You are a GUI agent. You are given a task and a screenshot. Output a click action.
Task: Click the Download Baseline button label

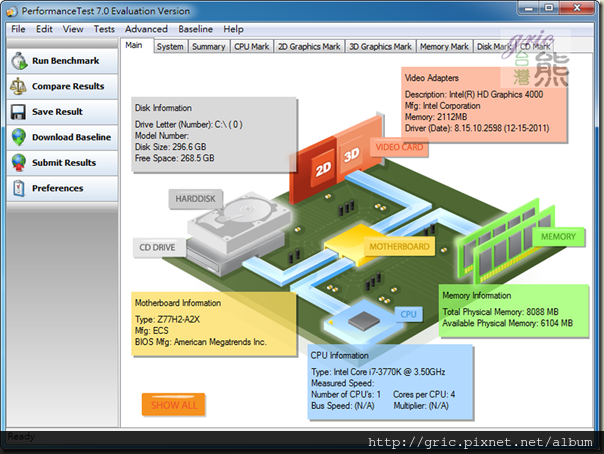click(x=71, y=137)
